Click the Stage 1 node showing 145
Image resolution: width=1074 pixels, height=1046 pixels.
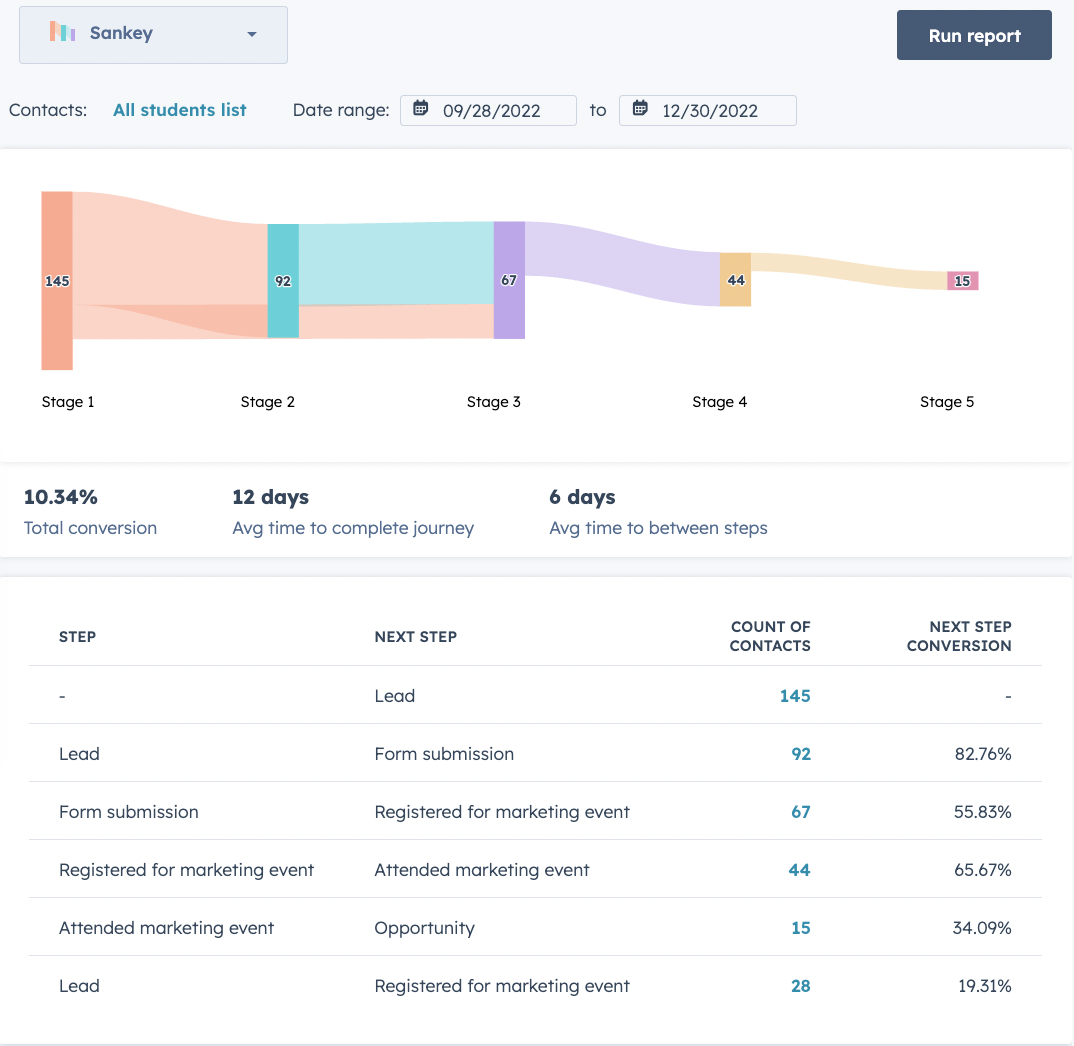[x=57, y=281]
